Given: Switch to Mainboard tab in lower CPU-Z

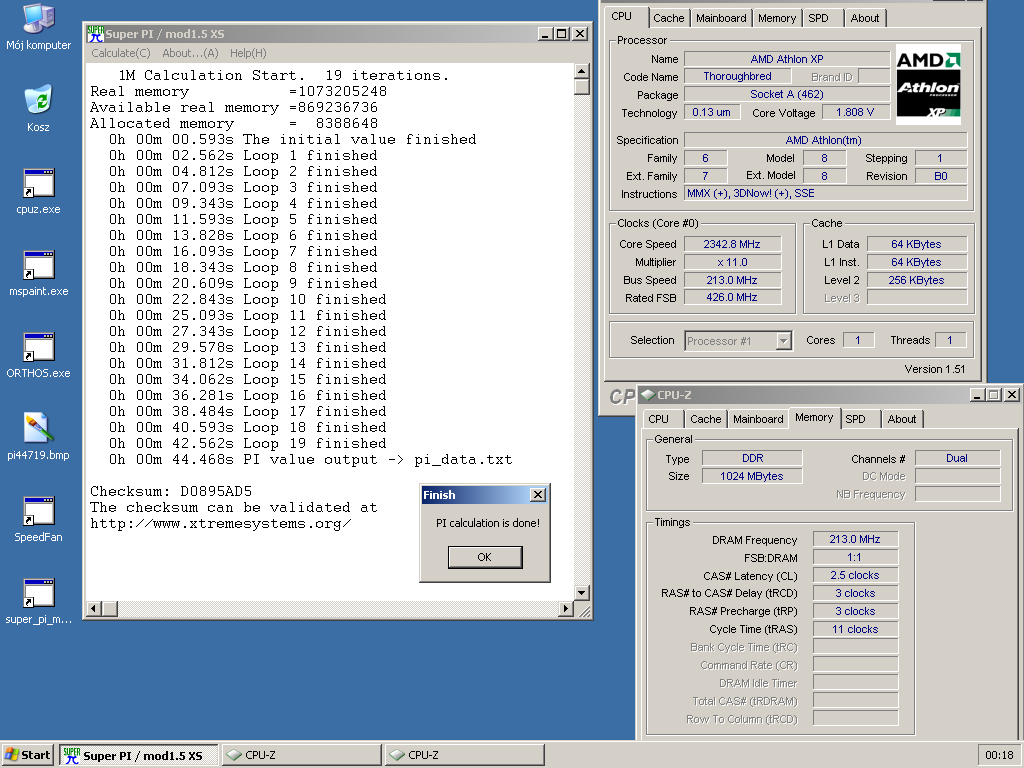Looking at the screenshot, I should pos(758,419).
